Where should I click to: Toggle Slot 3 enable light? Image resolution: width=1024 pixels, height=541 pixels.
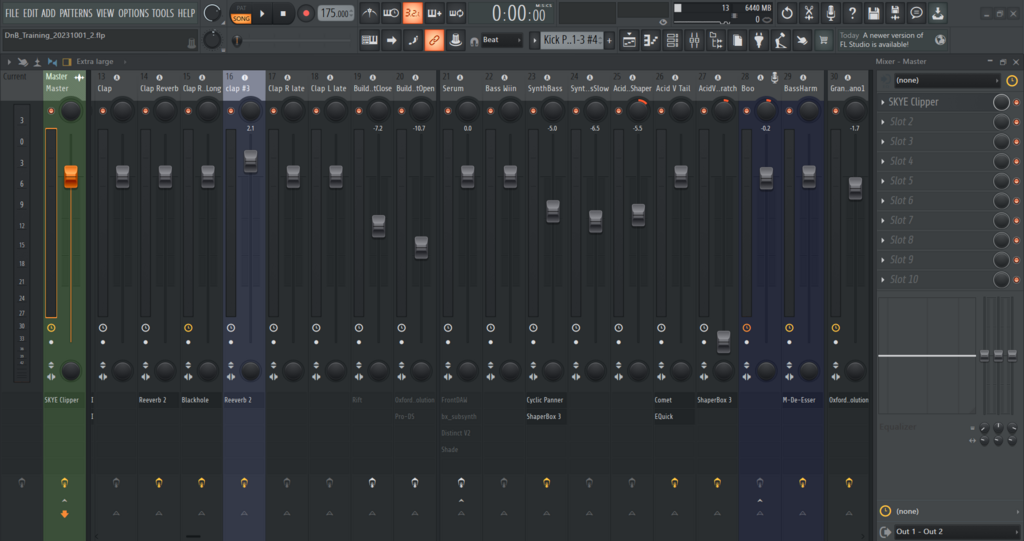pyautogui.click(x=1016, y=142)
